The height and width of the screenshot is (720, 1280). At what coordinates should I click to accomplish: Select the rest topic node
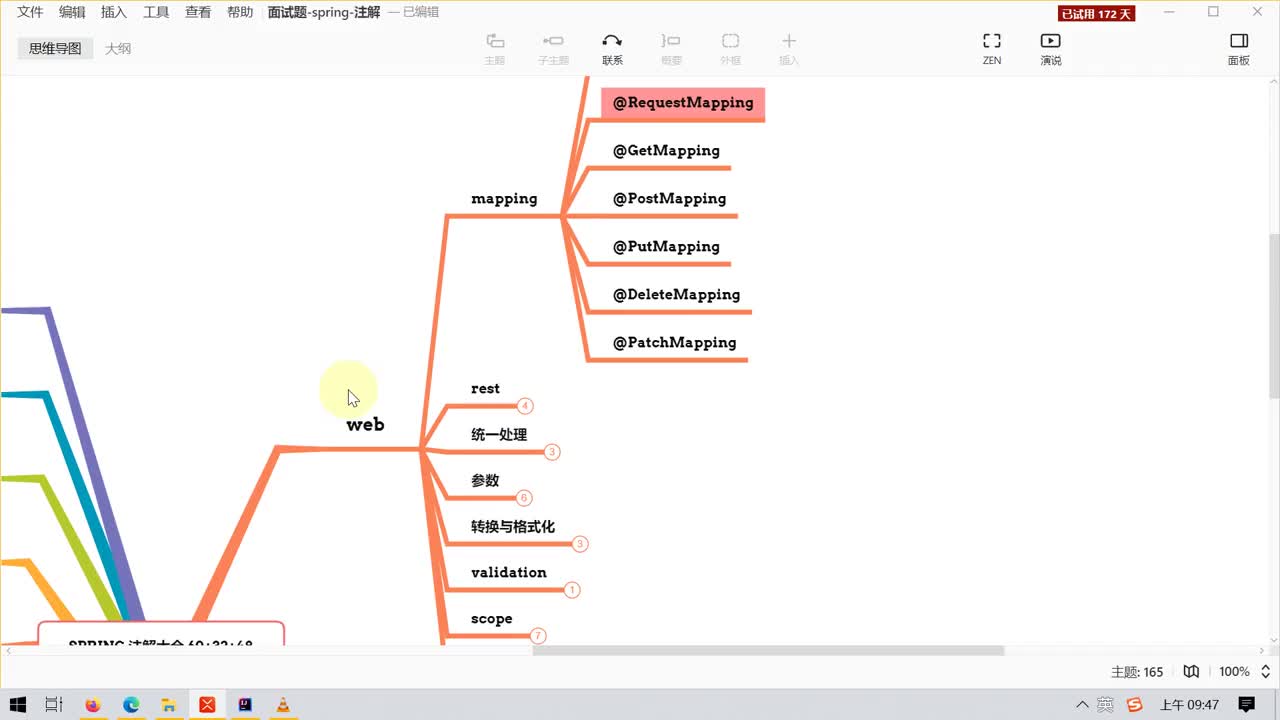485,389
